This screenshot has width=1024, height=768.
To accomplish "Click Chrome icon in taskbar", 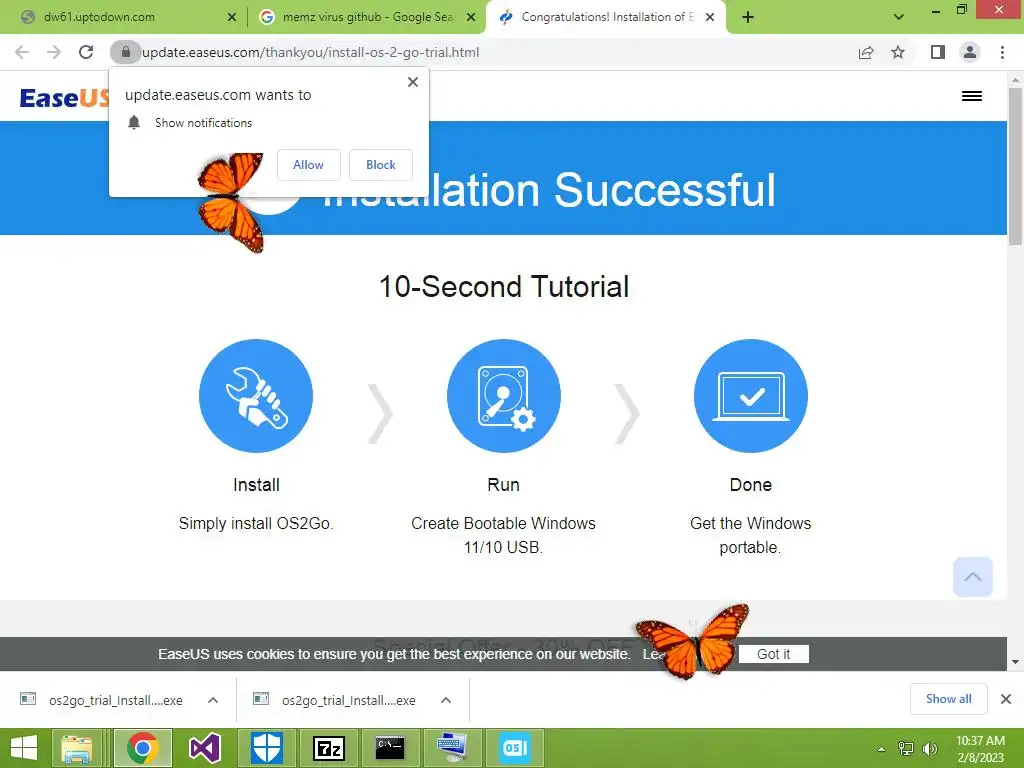I will 142,748.
